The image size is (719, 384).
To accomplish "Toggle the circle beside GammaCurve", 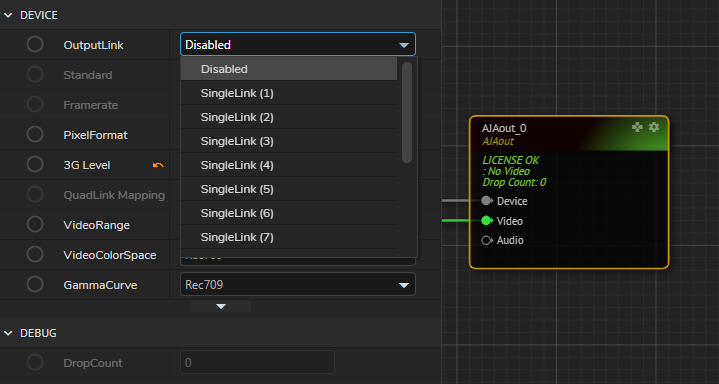I will (35, 284).
